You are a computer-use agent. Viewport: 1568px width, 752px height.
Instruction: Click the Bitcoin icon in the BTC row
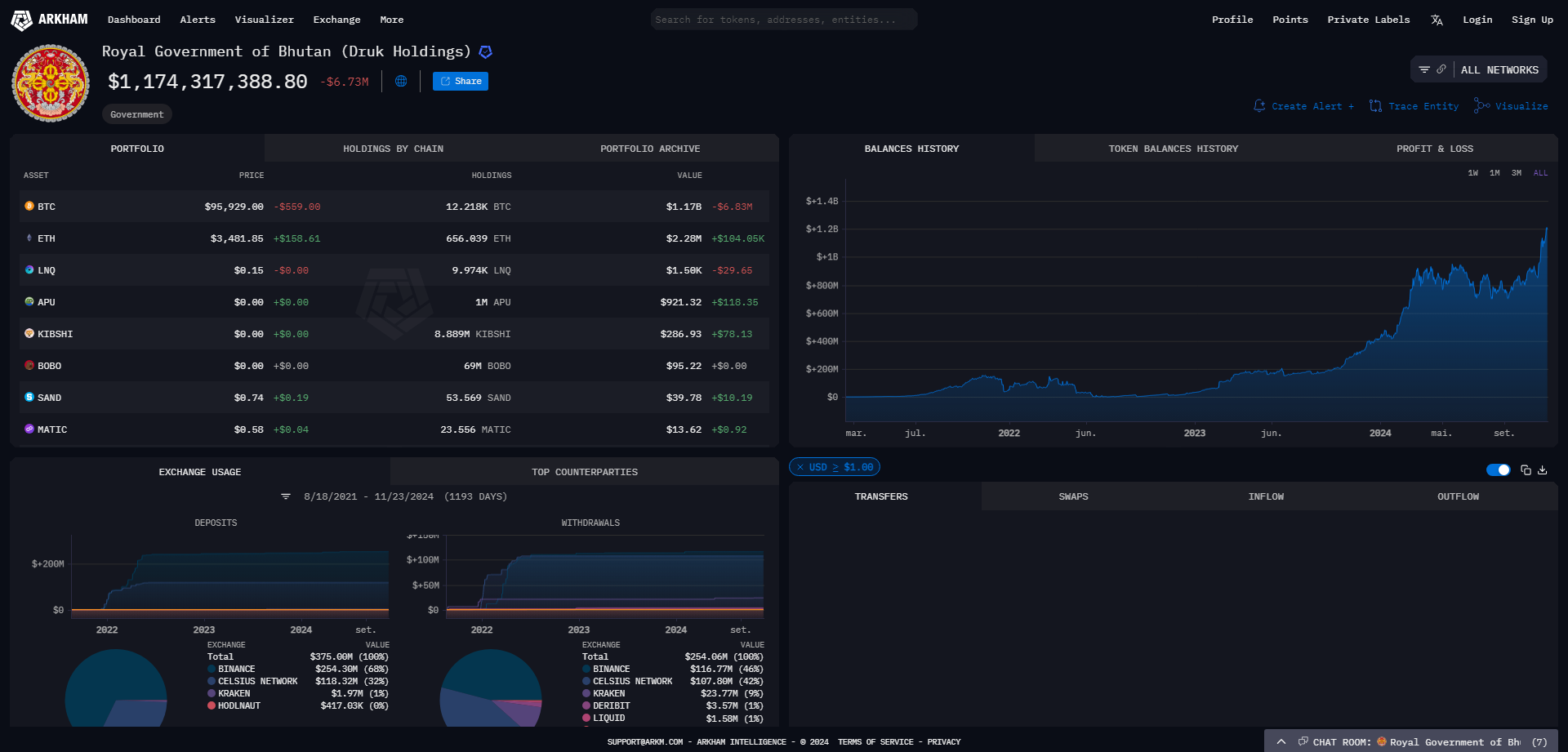click(x=29, y=207)
